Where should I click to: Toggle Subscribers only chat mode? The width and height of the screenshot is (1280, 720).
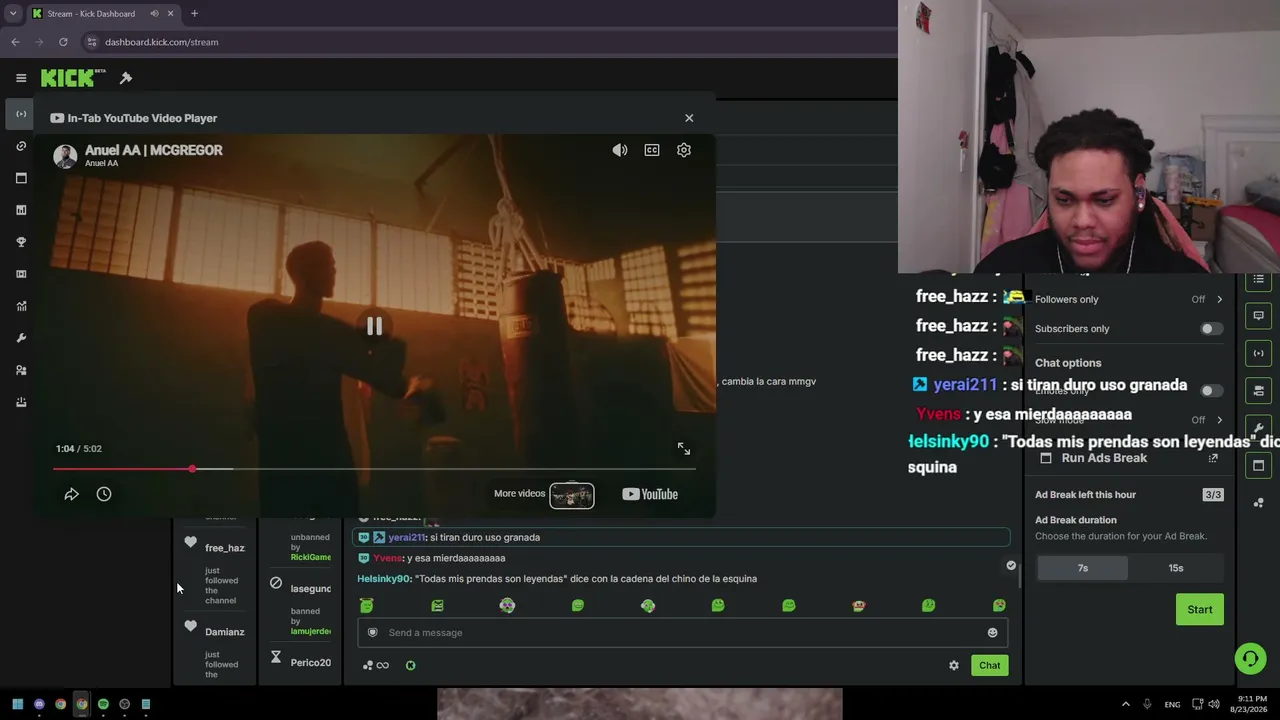pos(1211,329)
